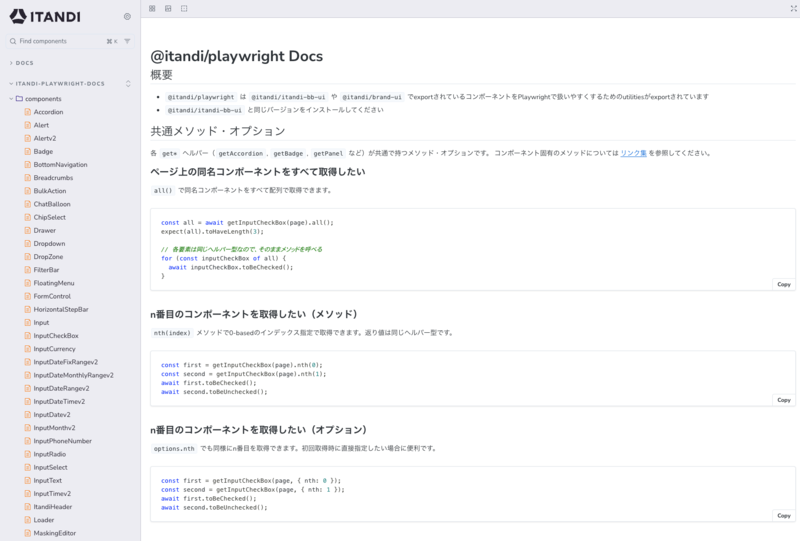Click the expand/collapse all arrows beside ITANDI-PLAYWRIGHT-DOCS

[x=128, y=83]
